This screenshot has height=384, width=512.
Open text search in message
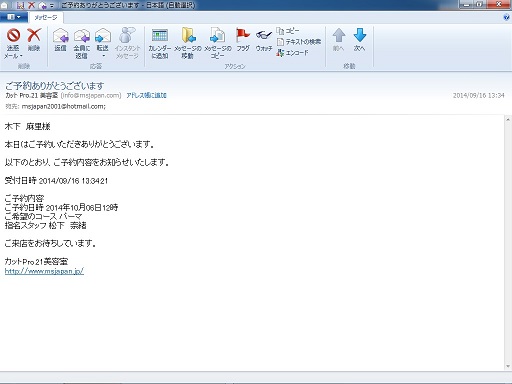coord(299,42)
